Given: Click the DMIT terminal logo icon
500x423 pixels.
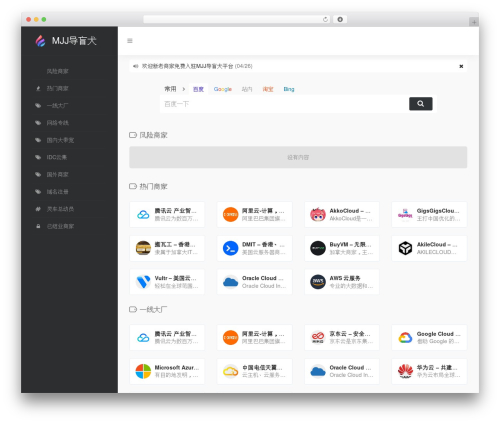Looking at the screenshot, I should (230, 248).
